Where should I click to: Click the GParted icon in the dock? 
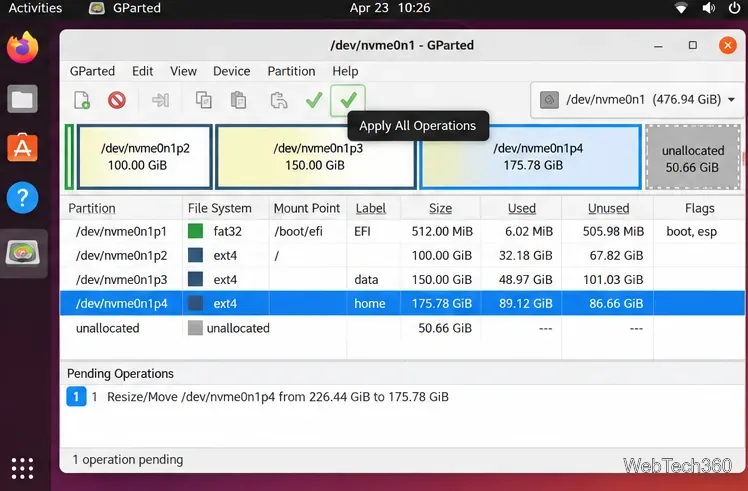coord(22,253)
